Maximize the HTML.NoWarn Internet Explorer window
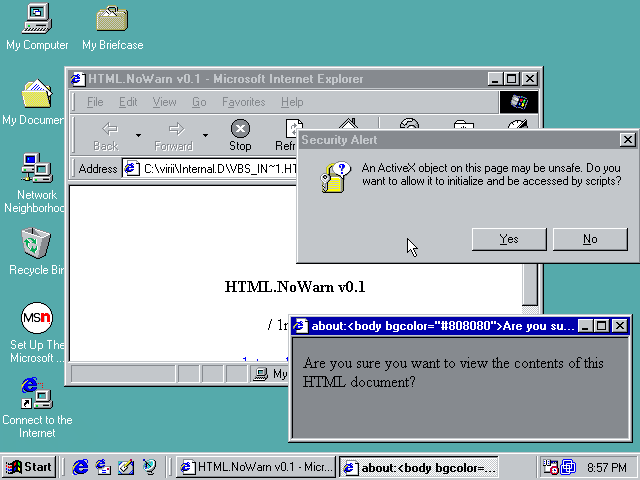 tap(511, 79)
